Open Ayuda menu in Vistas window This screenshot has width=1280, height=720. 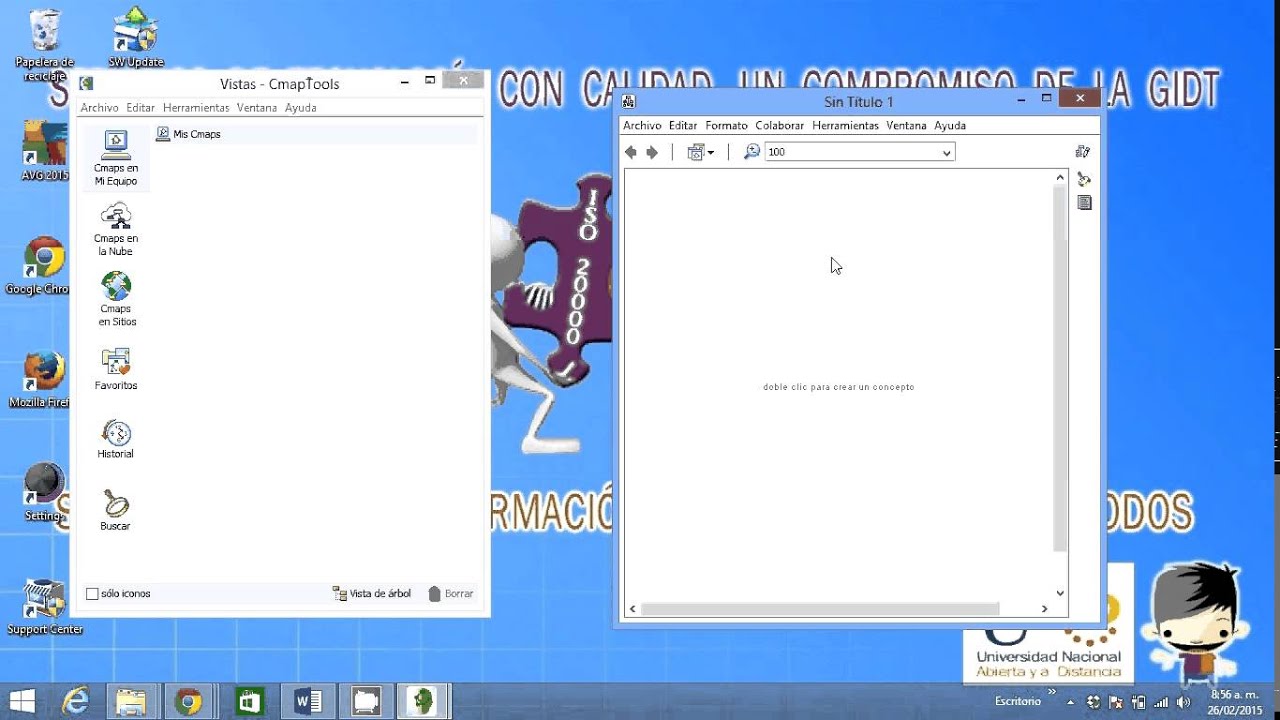(x=300, y=108)
